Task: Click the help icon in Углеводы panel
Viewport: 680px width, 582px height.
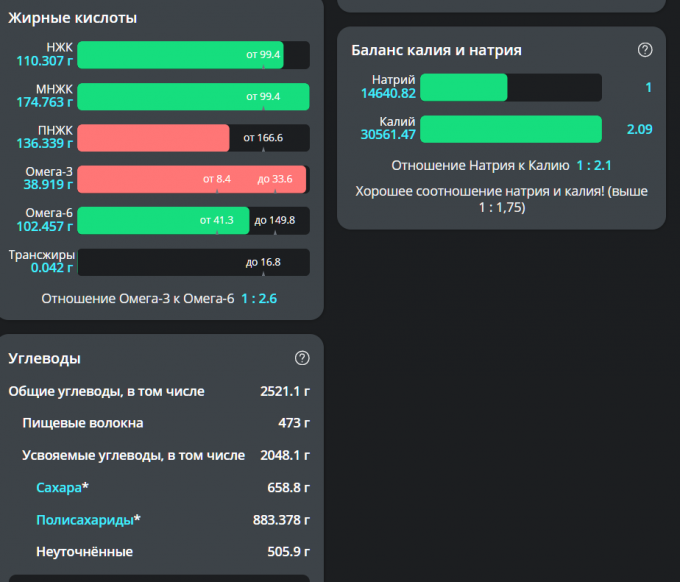Action: (302, 358)
